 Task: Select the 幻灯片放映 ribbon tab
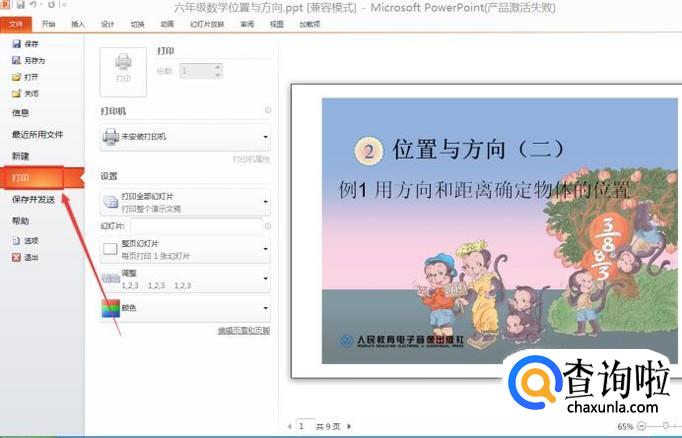pos(207,24)
